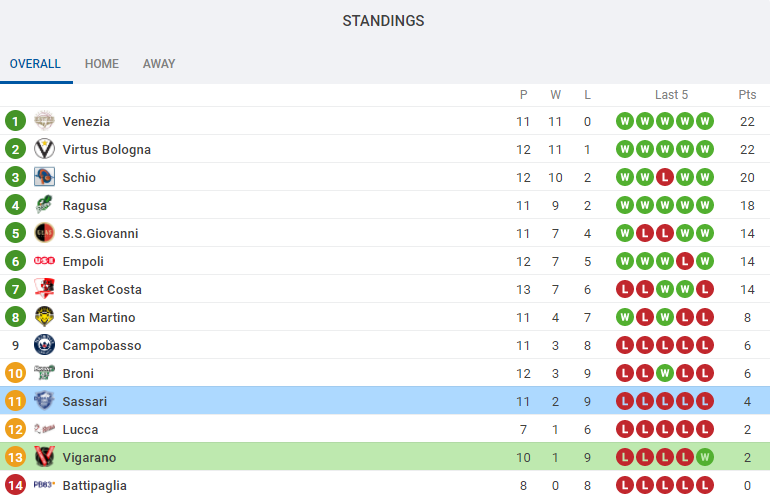Screen dimensions: 775x504
Task: Click the Basket Costa team logo
Action: click(x=44, y=289)
